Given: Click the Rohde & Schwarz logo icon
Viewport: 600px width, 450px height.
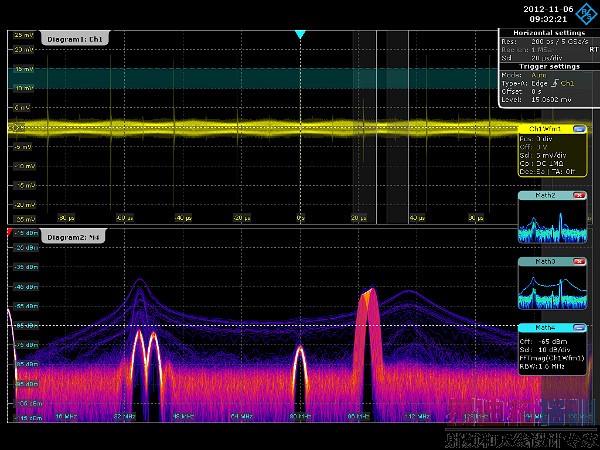Looking at the screenshot, I should point(586,15).
